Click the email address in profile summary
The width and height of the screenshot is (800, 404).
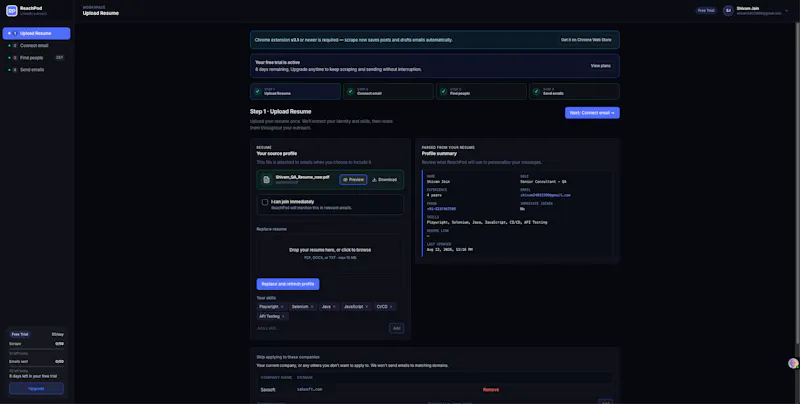click(545, 195)
